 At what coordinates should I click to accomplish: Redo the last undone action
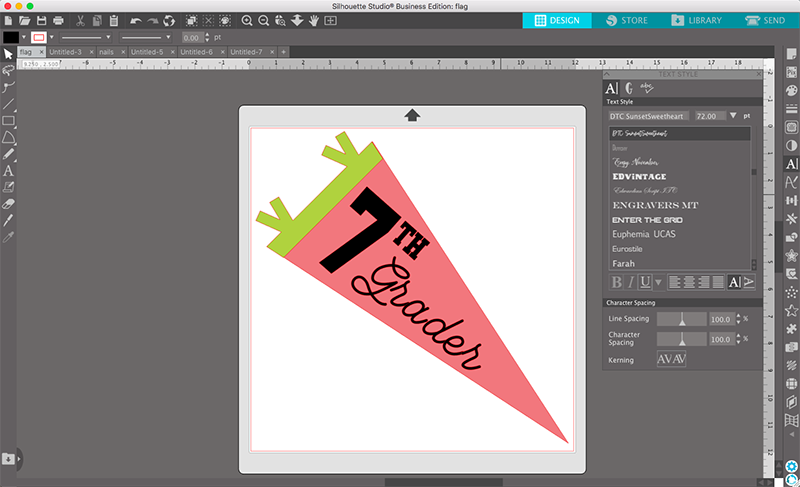click(153, 20)
